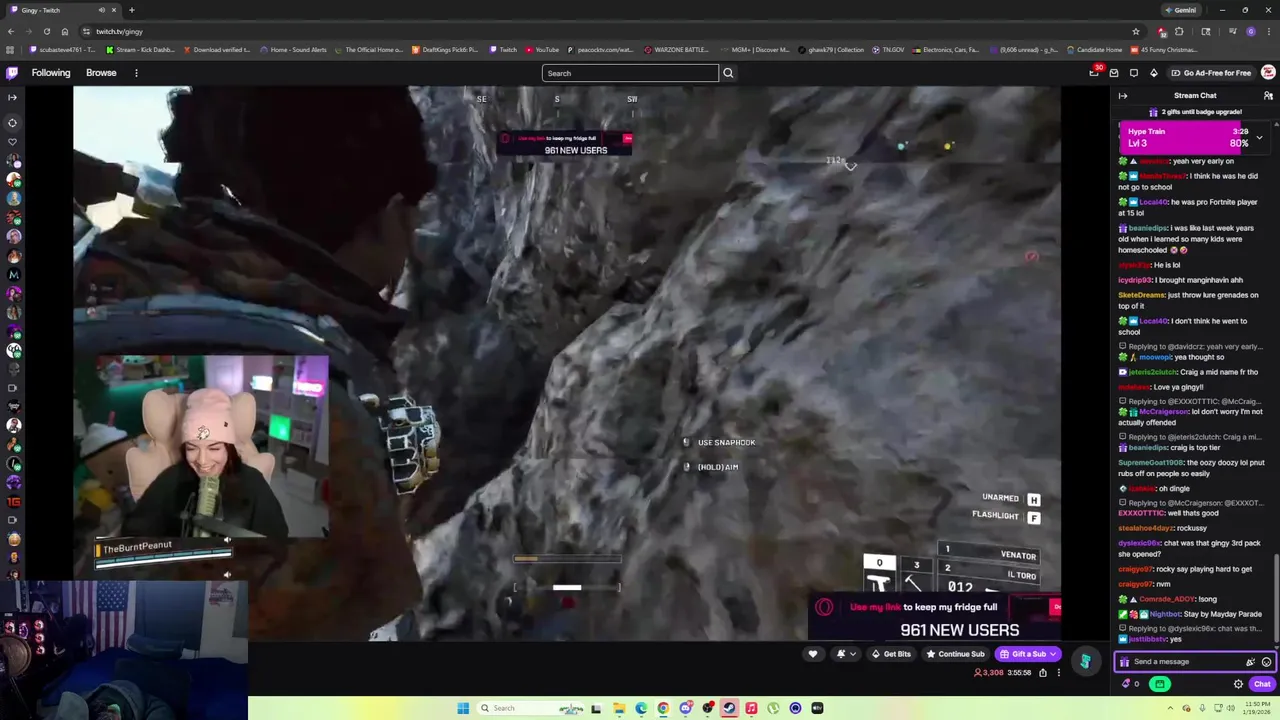Open the notifications inbox icon
This screenshot has width=1280, height=720.
pyautogui.click(x=1114, y=73)
